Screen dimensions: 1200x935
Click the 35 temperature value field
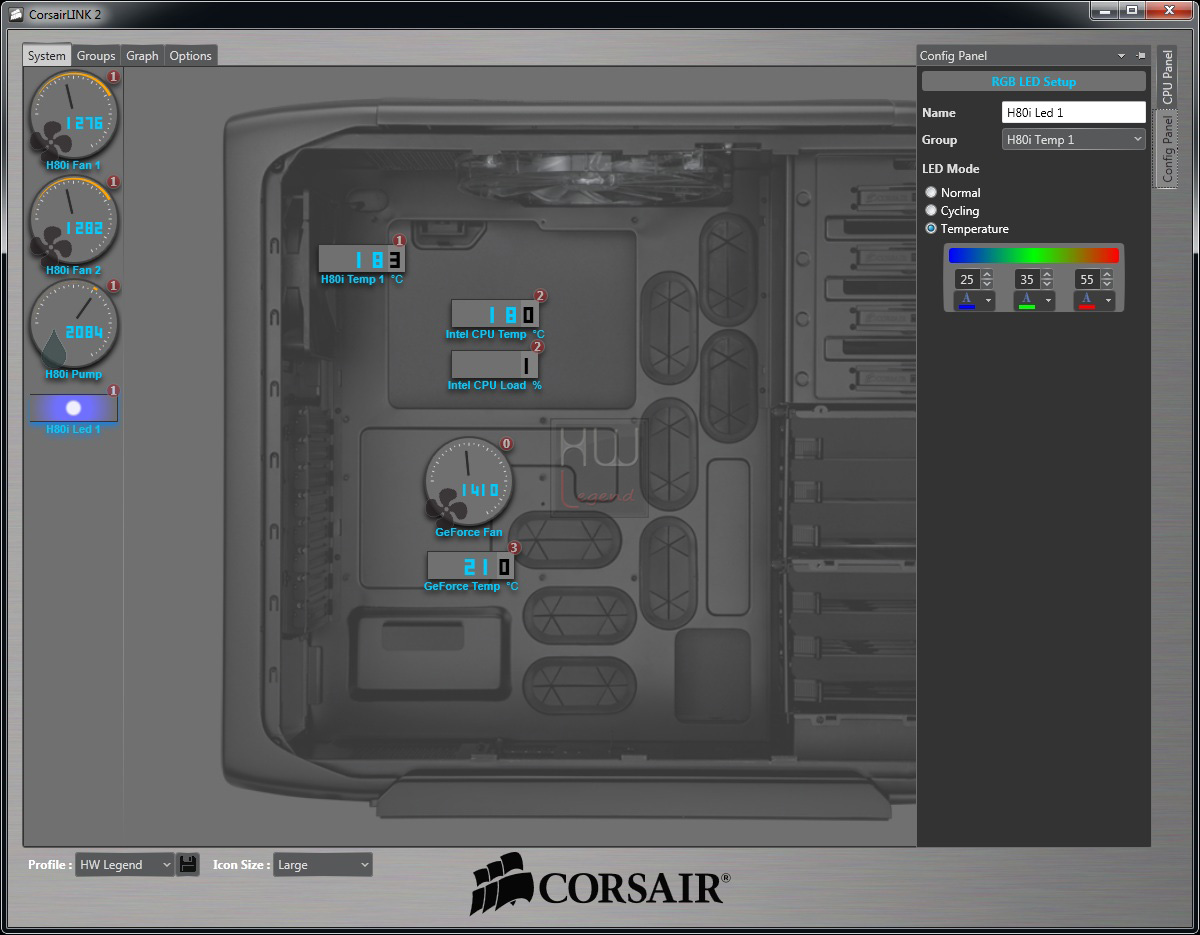1028,280
